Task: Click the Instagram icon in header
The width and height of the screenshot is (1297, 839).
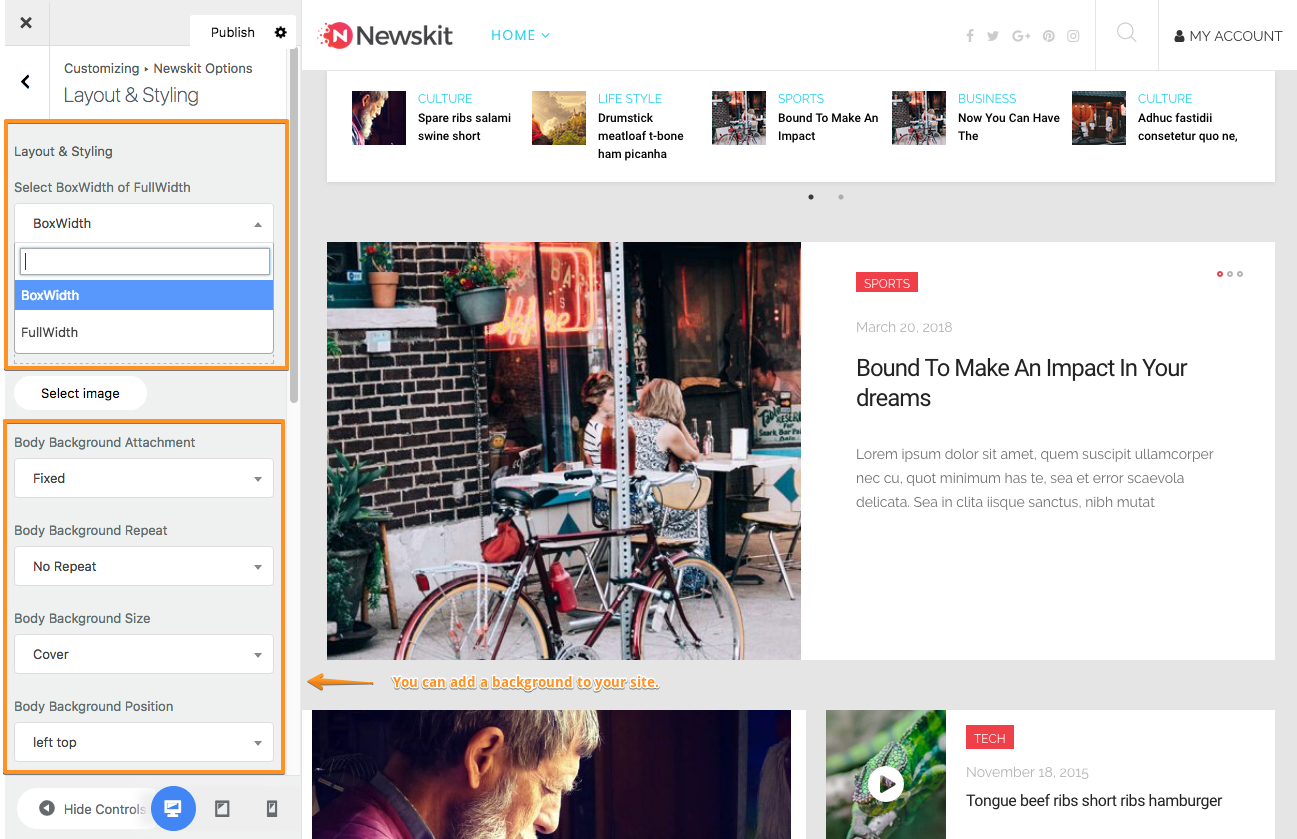Action: tap(1073, 36)
